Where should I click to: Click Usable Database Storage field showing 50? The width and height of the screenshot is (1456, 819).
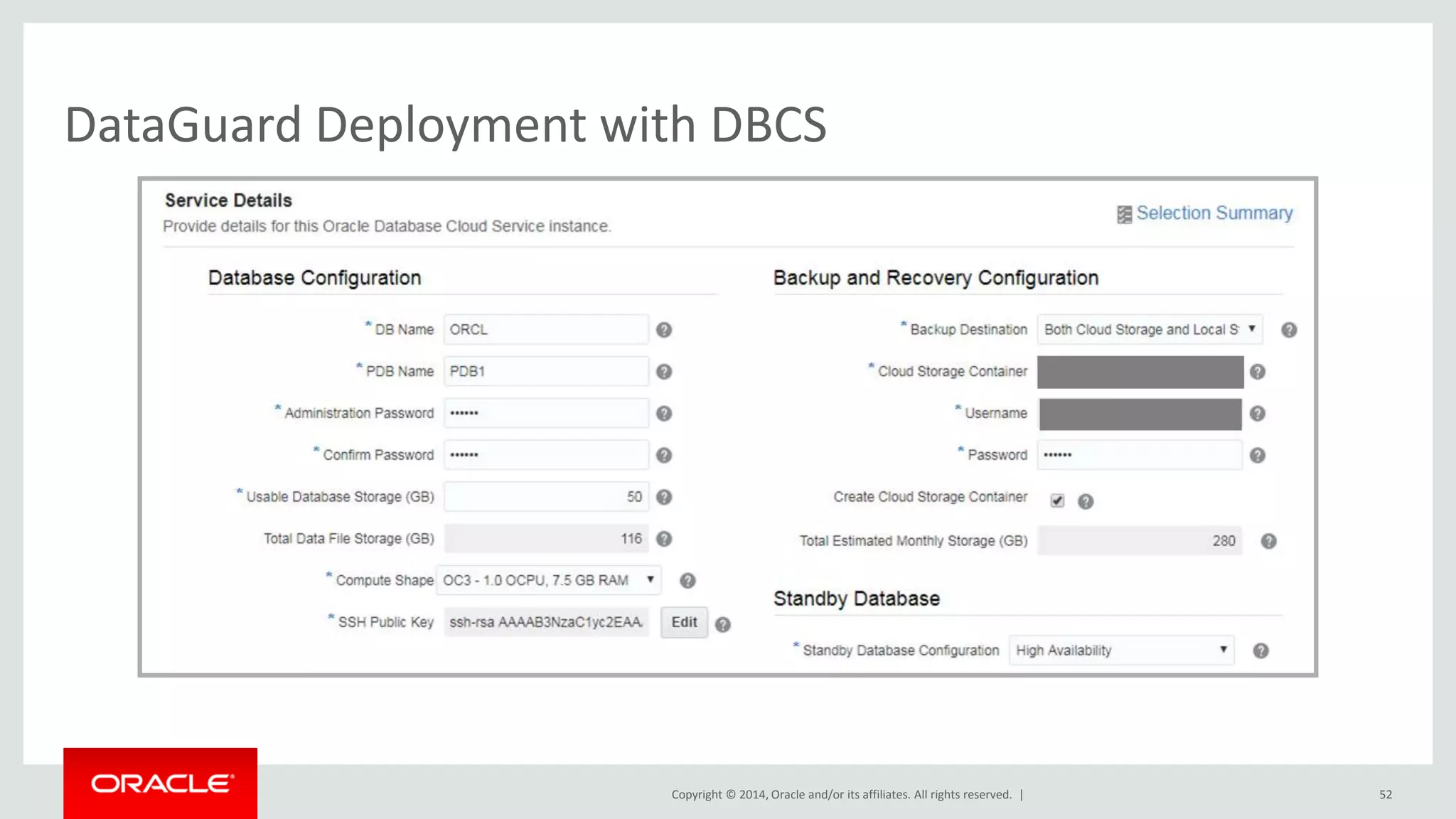click(546, 497)
